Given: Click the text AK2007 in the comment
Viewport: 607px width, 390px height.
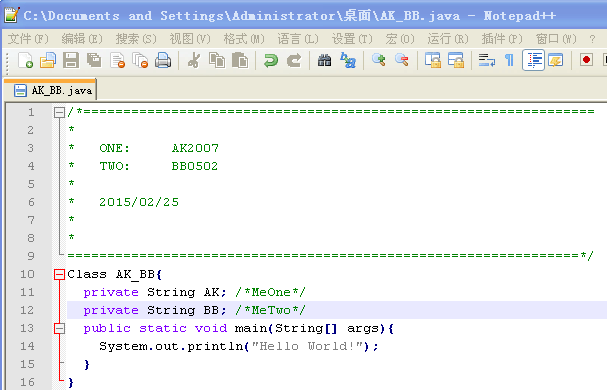Looking at the screenshot, I should coord(195,148).
